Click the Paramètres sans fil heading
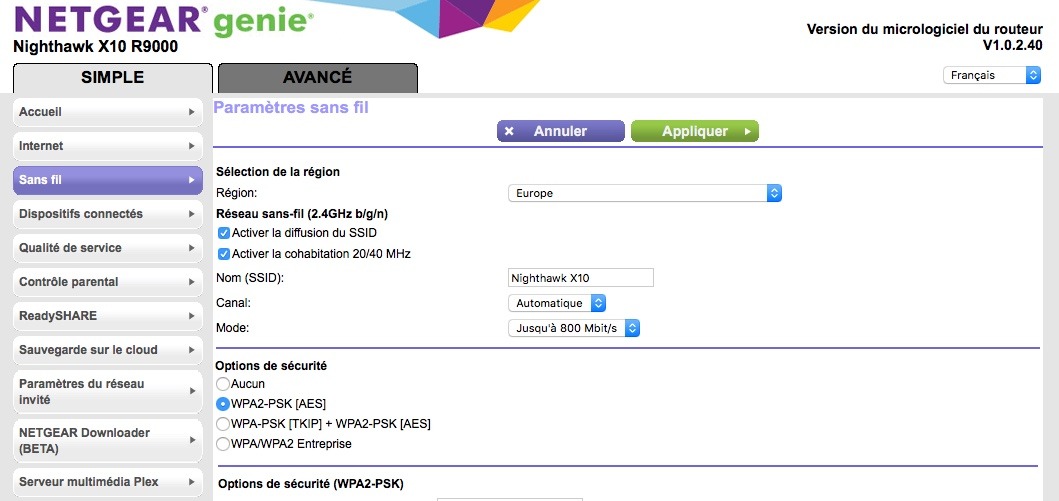The width and height of the screenshot is (1059, 501). (x=291, y=107)
